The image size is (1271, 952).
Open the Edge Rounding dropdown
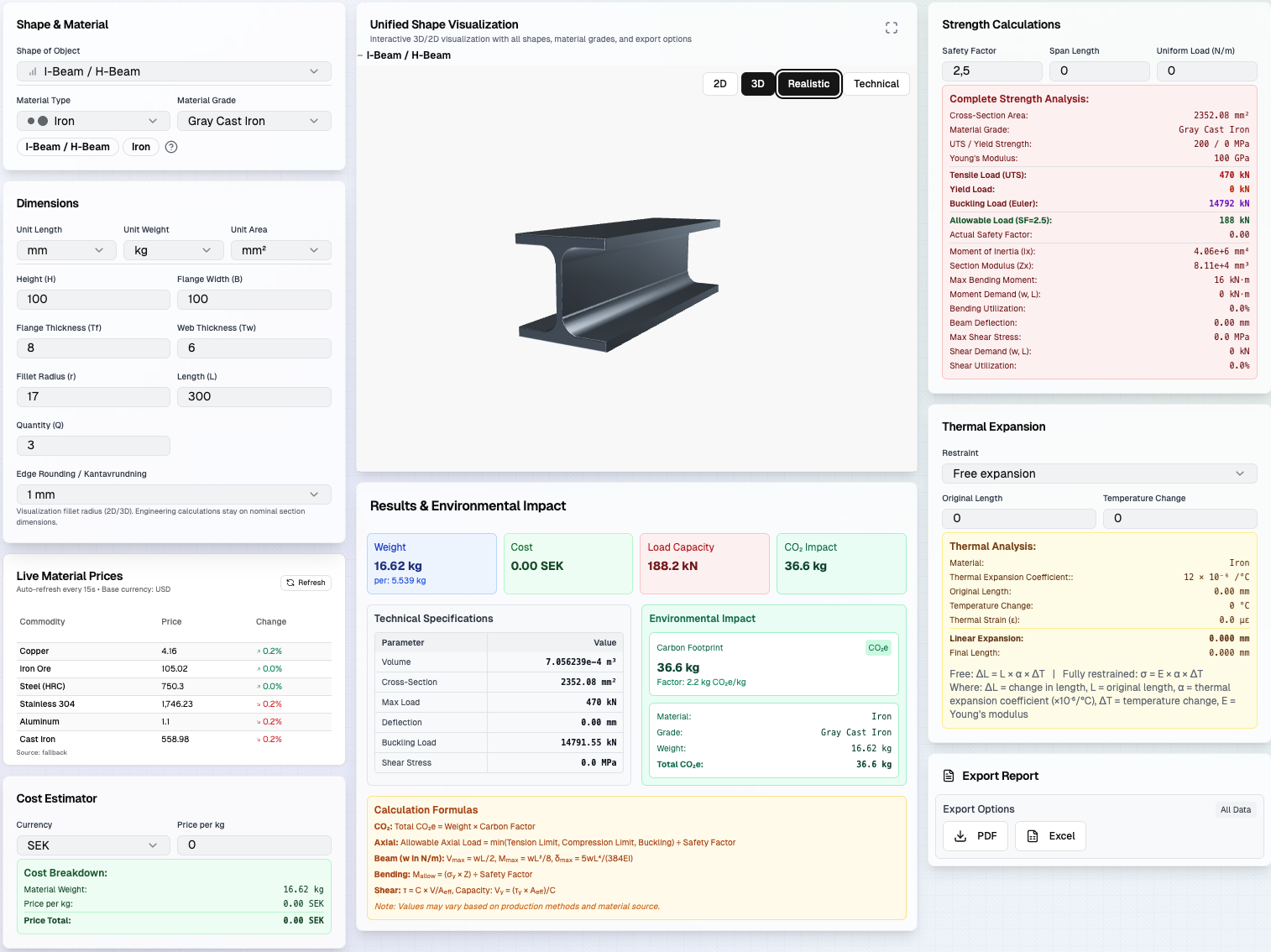tap(173, 494)
